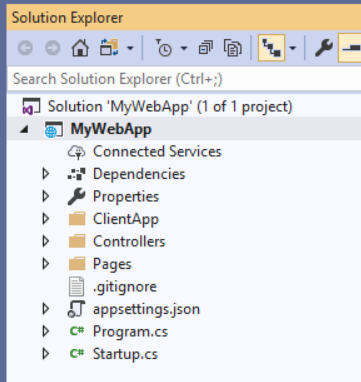Screen dimensions: 361x382
Task: Select the Startup.cs file
Action: 125,354
